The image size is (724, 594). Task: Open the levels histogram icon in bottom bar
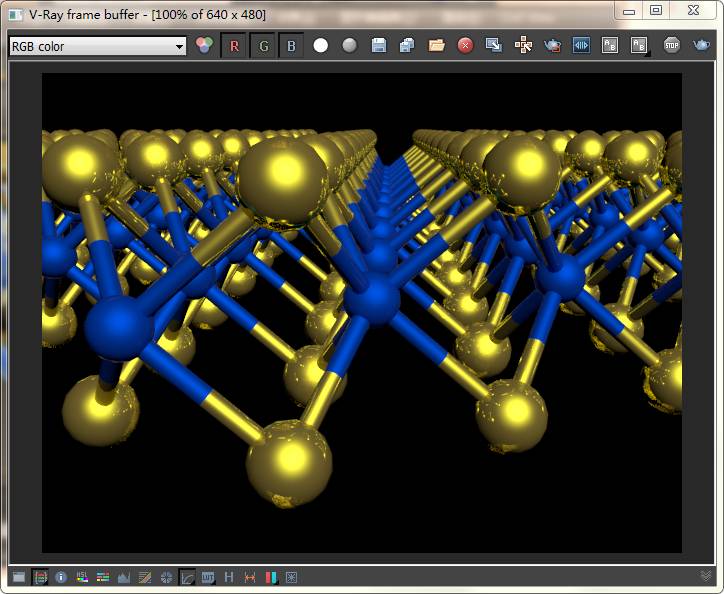[x=124, y=577]
